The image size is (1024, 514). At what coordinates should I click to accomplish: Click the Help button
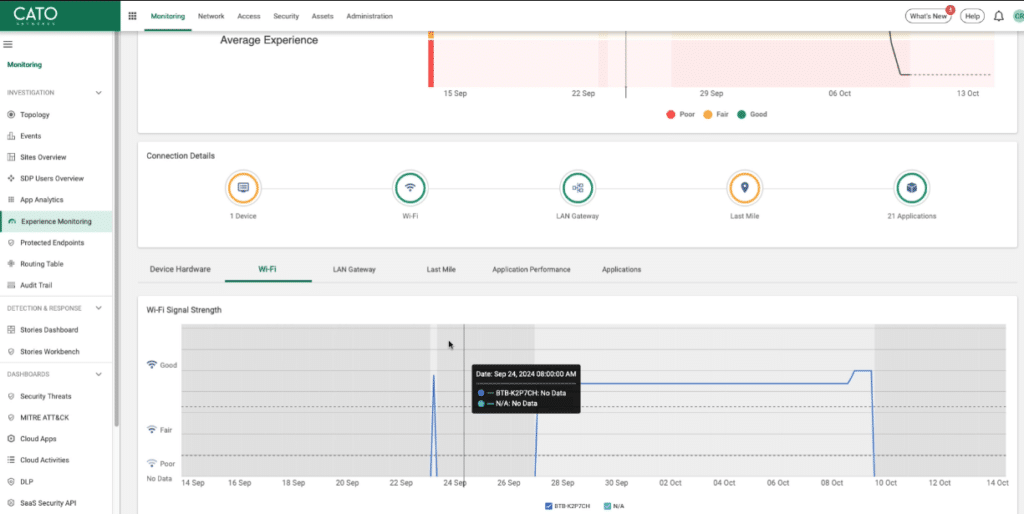(972, 16)
